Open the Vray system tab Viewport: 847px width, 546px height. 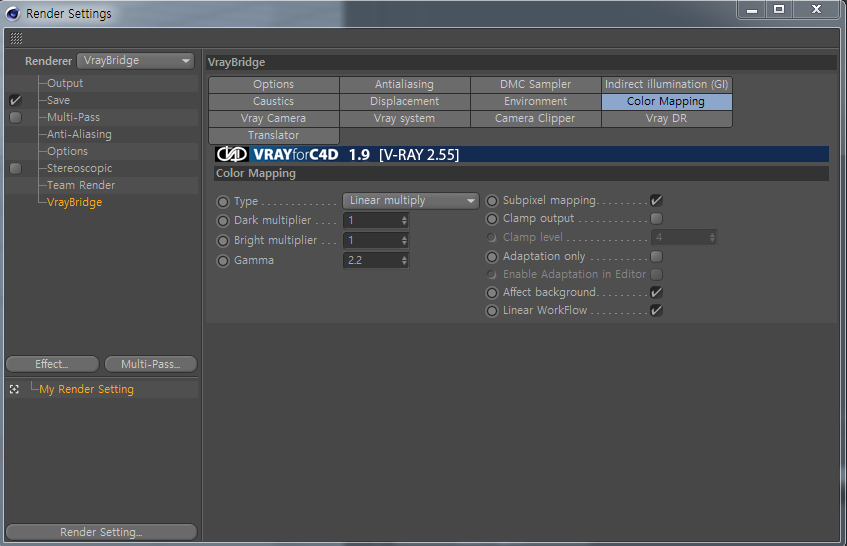(x=405, y=118)
